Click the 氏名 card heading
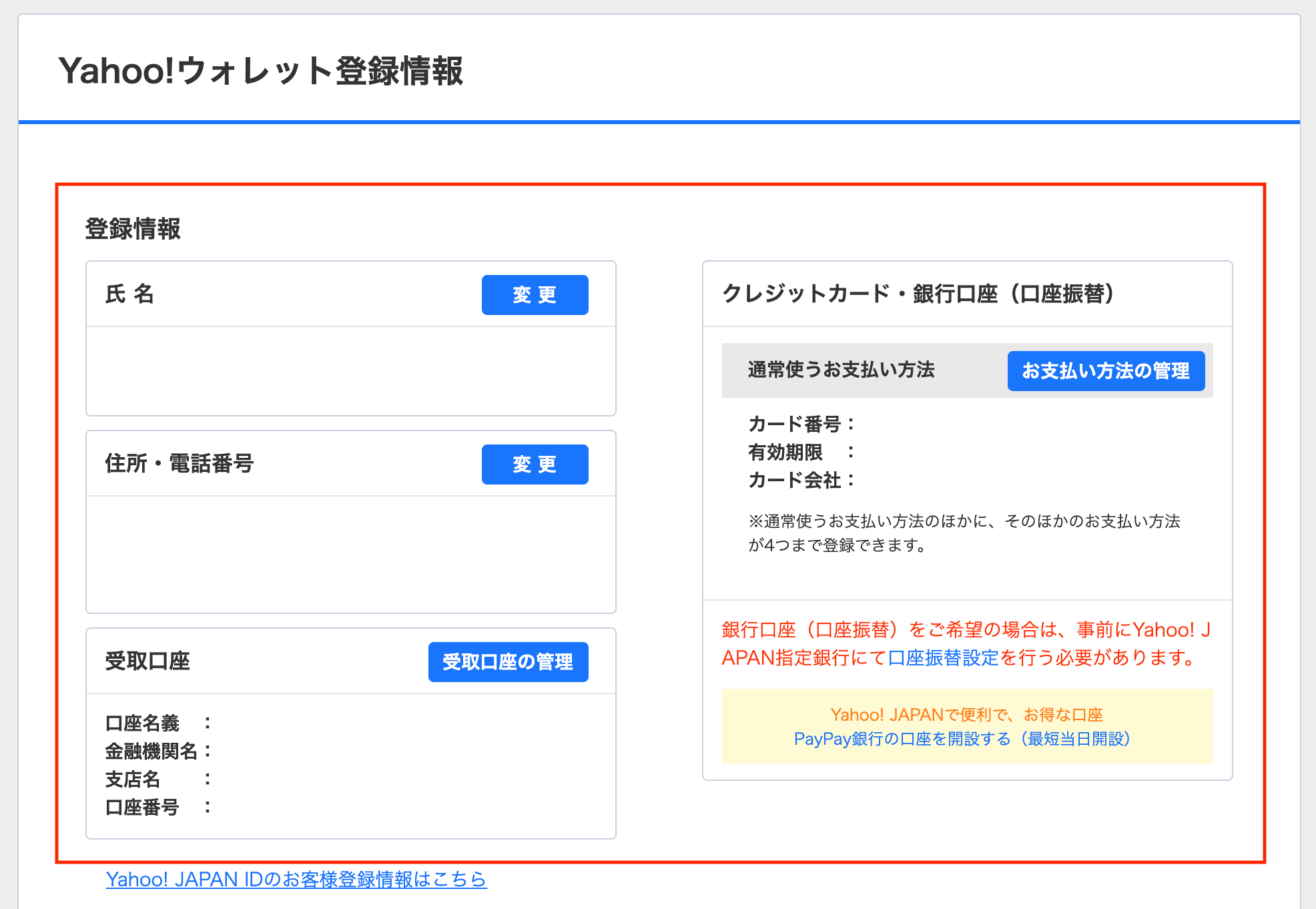This screenshot has height=909, width=1316. point(129,294)
